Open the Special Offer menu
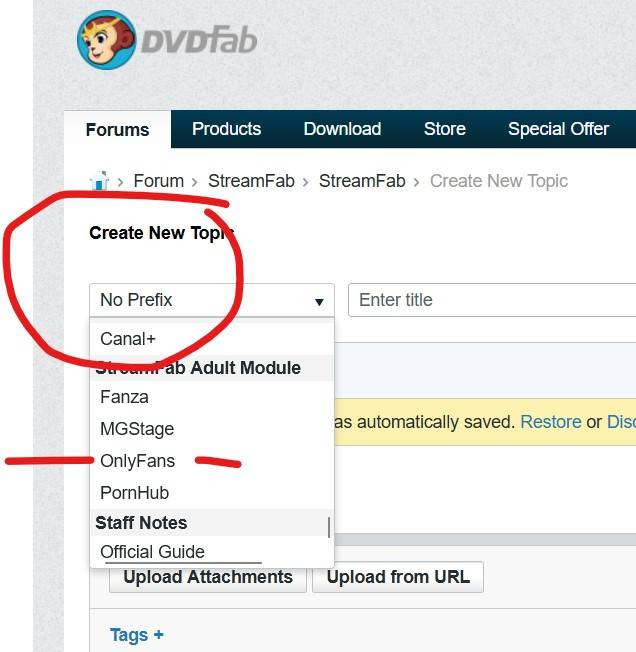636x652 pixels. tap(558, 129)
